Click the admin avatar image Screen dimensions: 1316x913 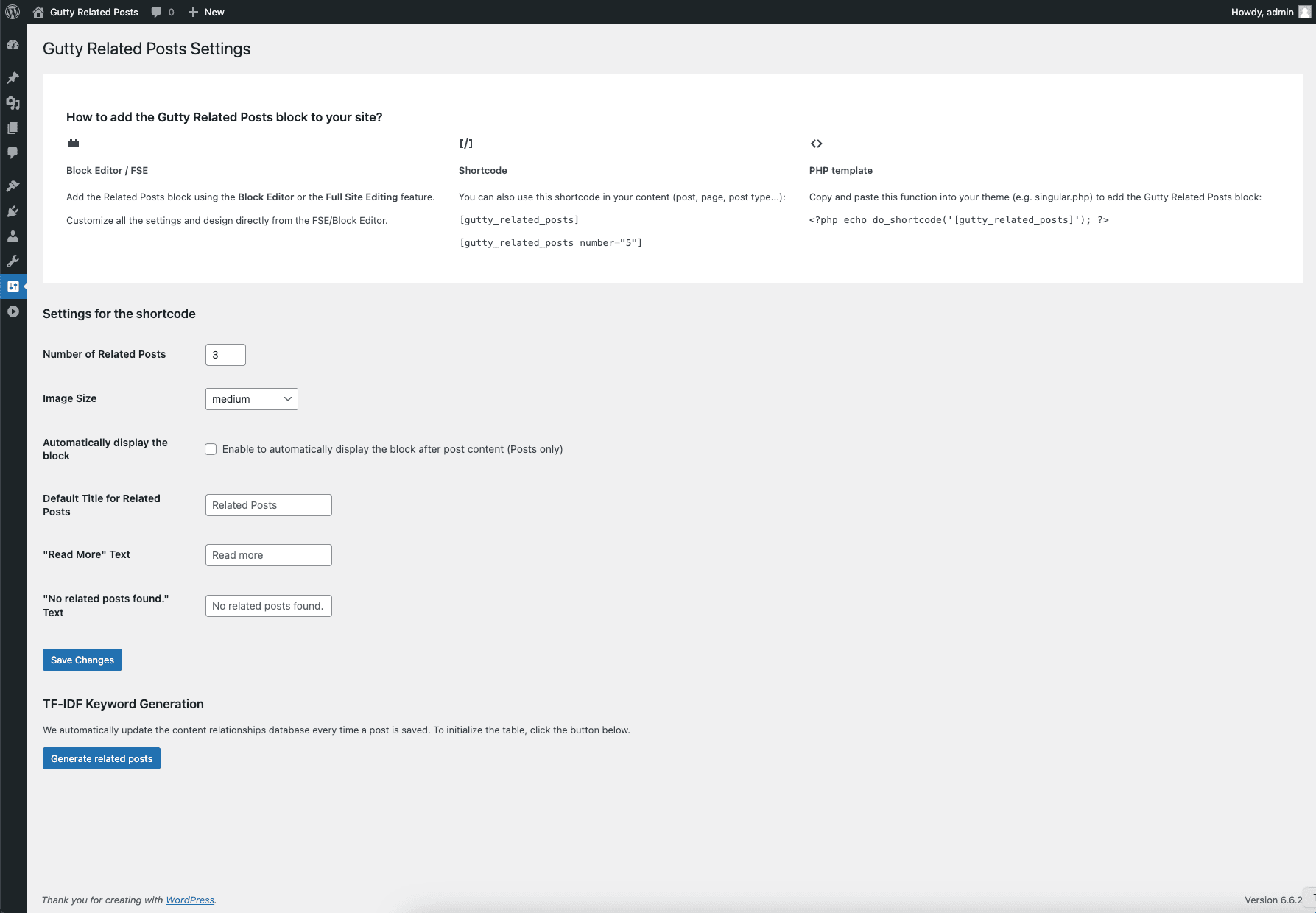1304,12
